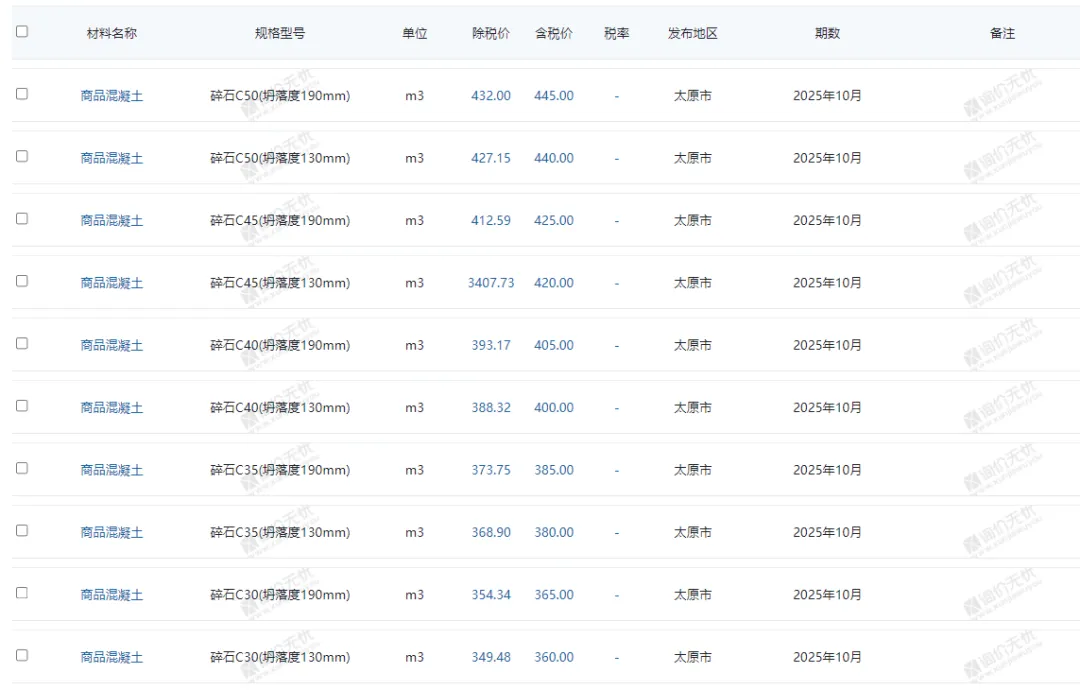Screen dimensions: 1080x690
Task: Select spec text 碎石C45(坍落度130mm)
Action: pyautogui.click(x=280, y=283)
